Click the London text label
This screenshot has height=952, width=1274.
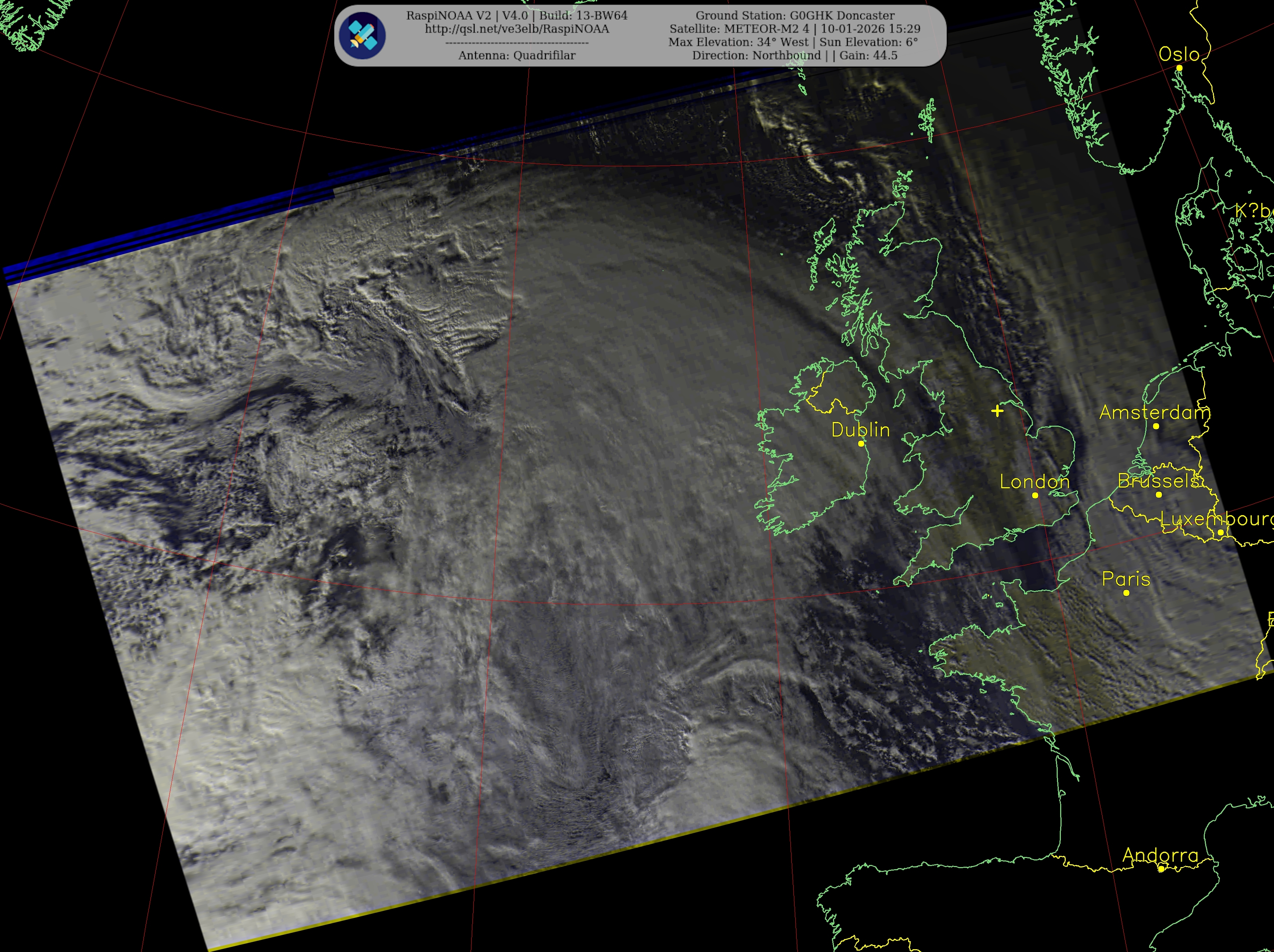coord(1034,482)
